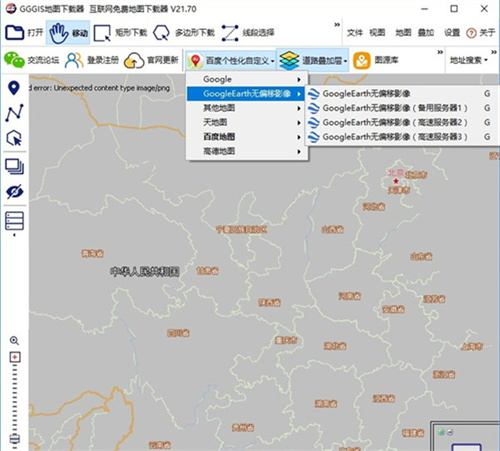Expand the 其他地图 submenu
Viewport: 500px width, 451px height.
[x=247, y=108]
